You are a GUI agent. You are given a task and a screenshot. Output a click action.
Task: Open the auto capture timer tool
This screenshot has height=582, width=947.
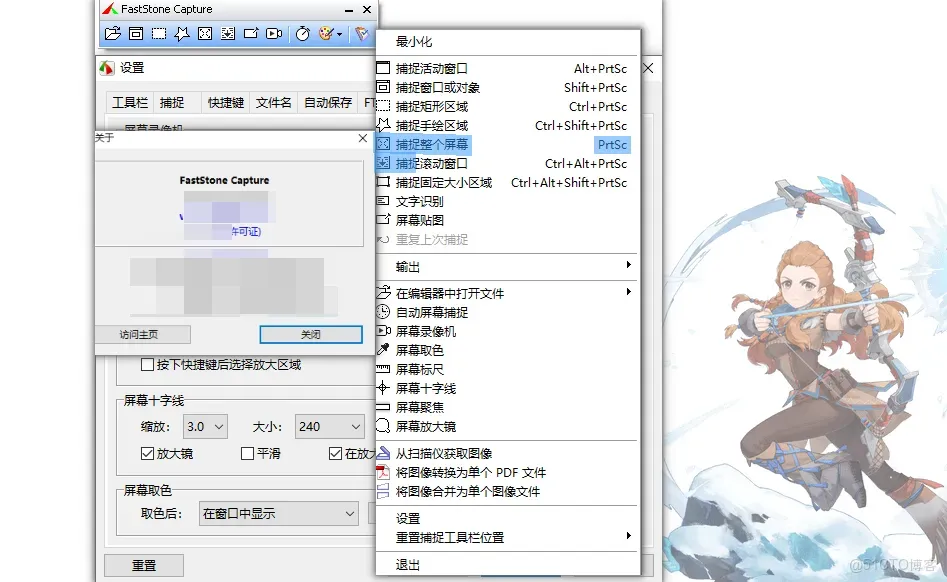point(430,312)
